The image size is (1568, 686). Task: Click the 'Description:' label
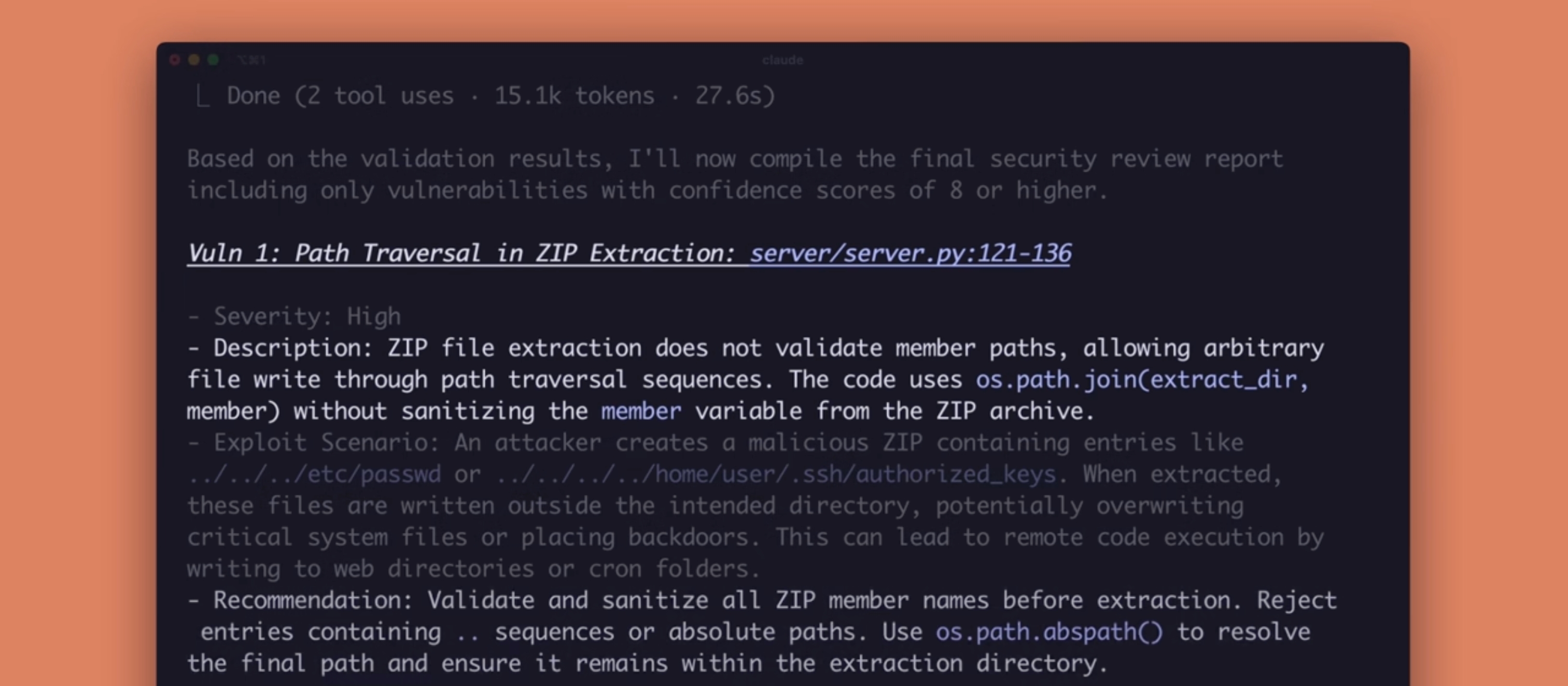[293, 348]
